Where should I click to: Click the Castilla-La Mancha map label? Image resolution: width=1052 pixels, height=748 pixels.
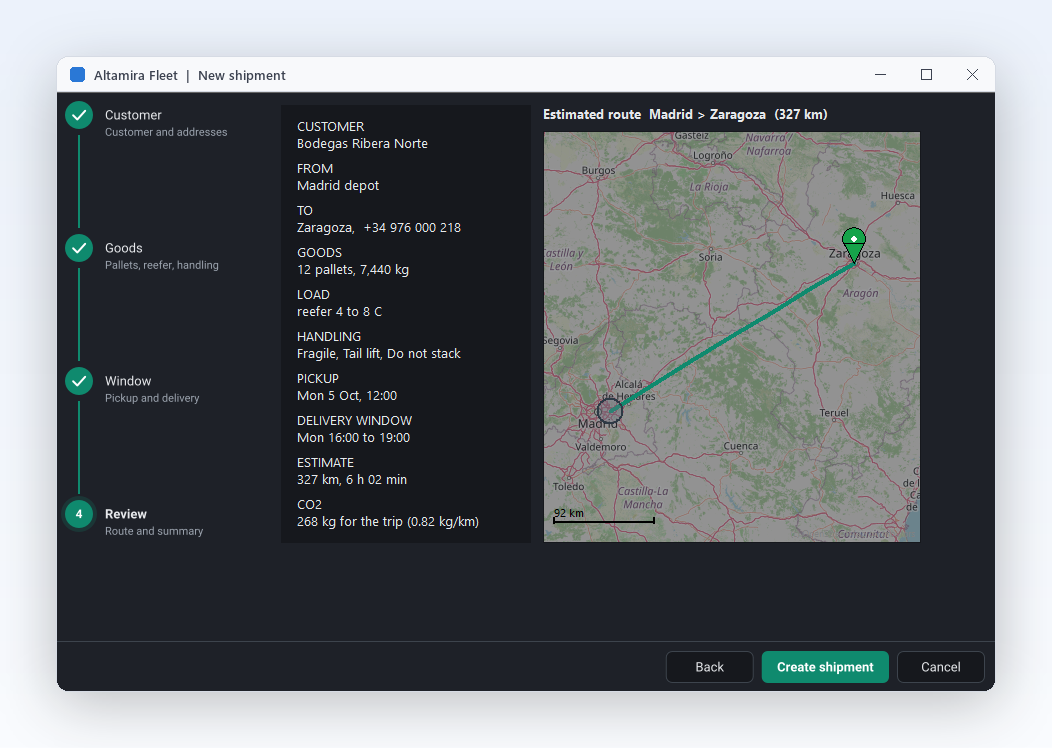[x=643, y=498]
